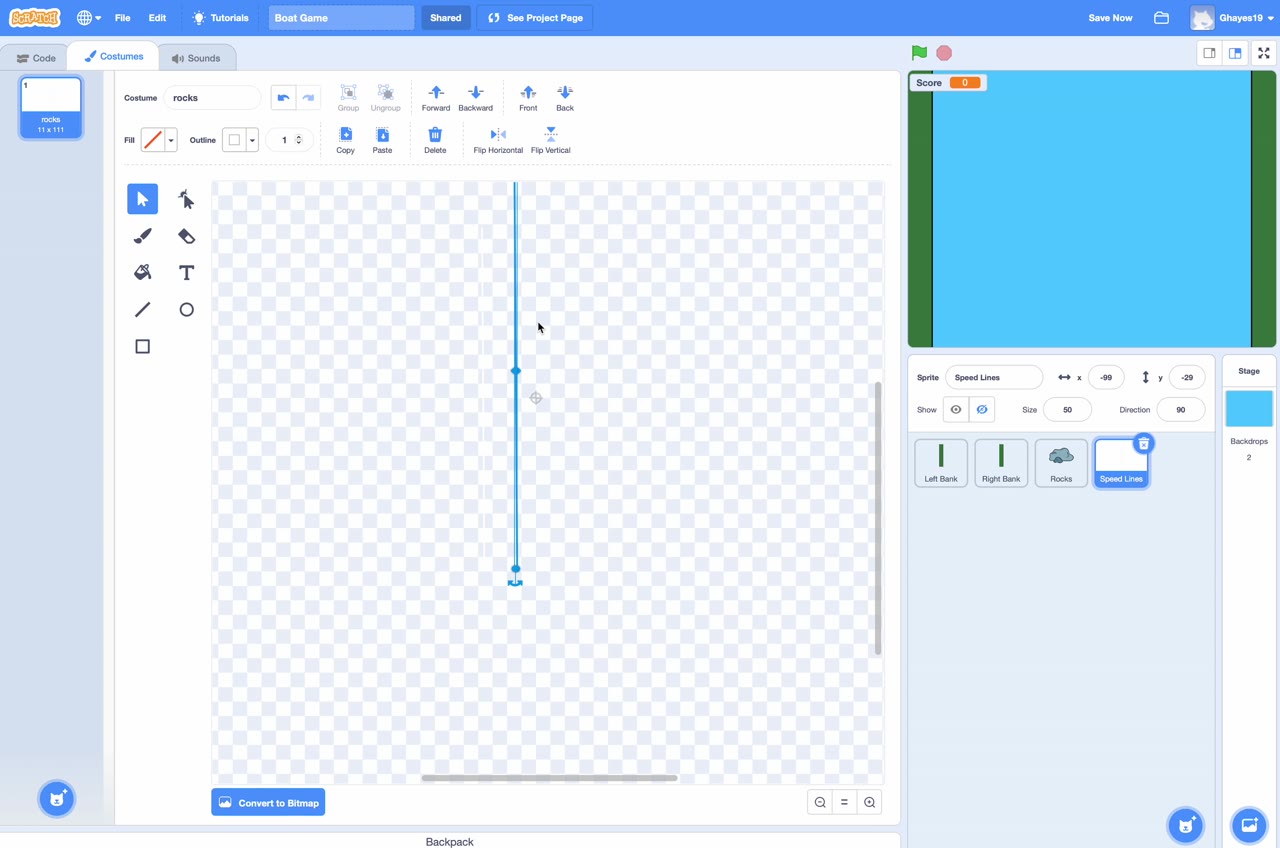
Task: Select the Eraser tool
Action: coord(186,236)
